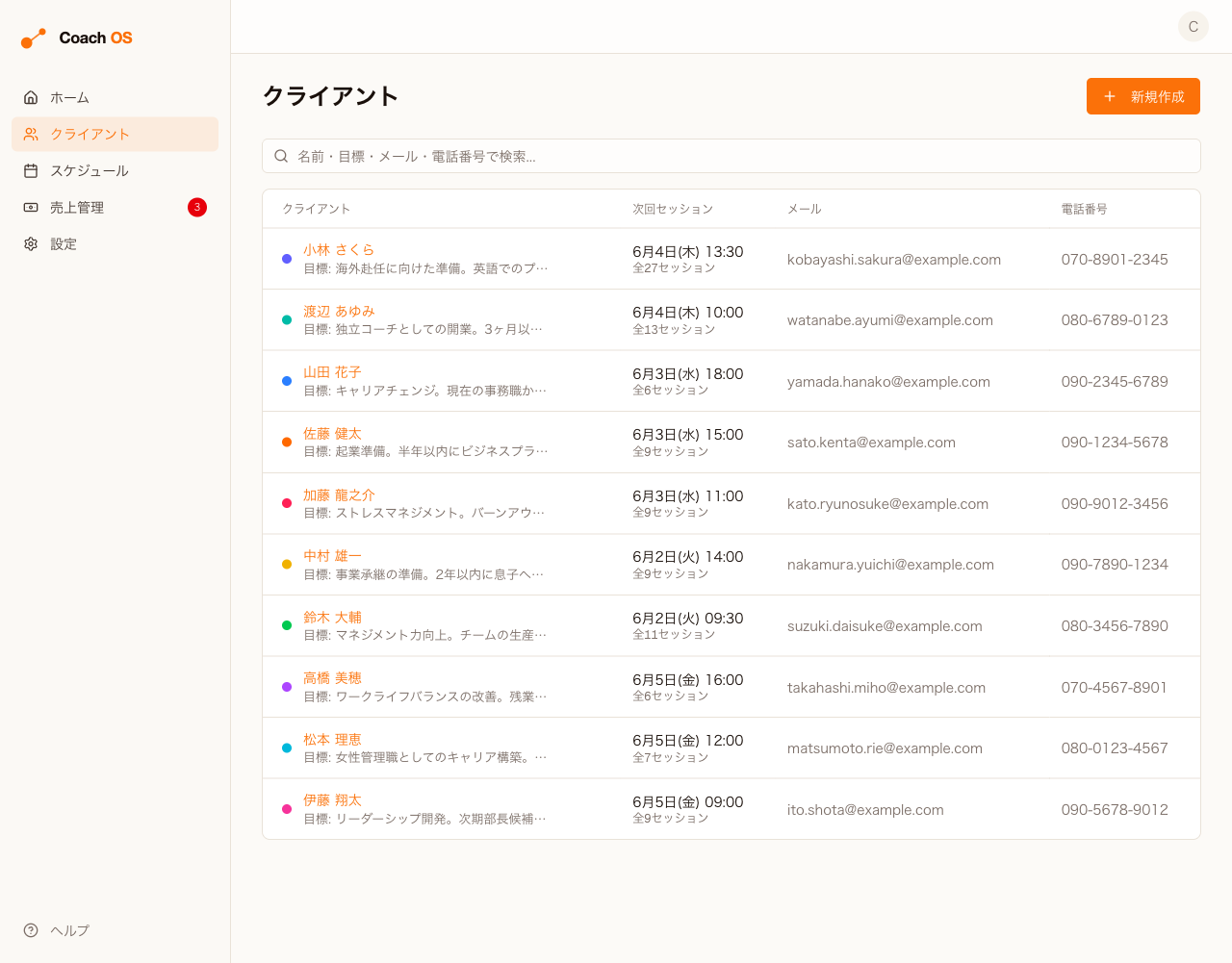Click the status dot for 小林 さくら
This screenshot has width=1232, height=963.
(x=287, y=259)
